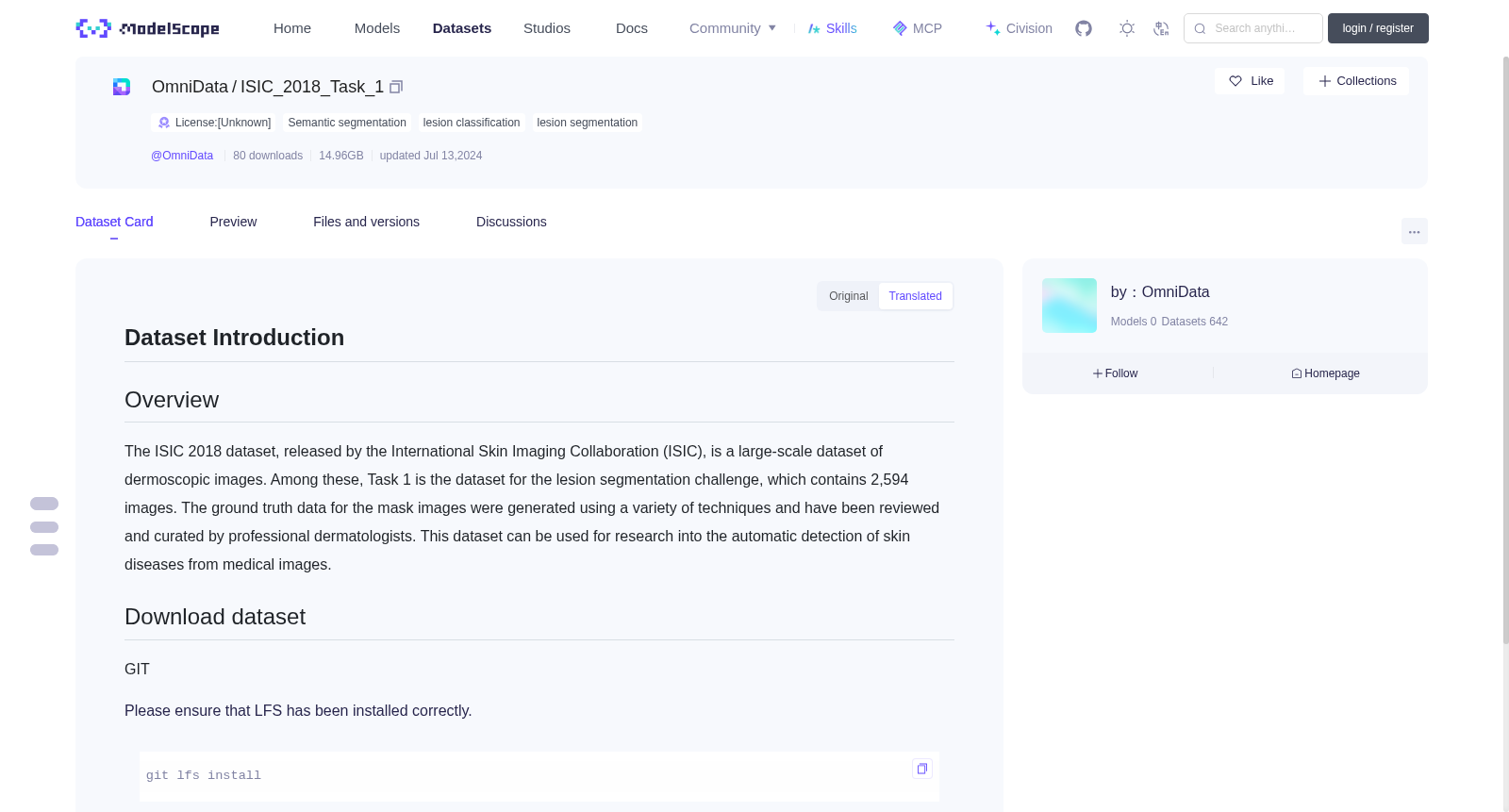
Task: Click the Skills sparkle icon
Action: 814,28
